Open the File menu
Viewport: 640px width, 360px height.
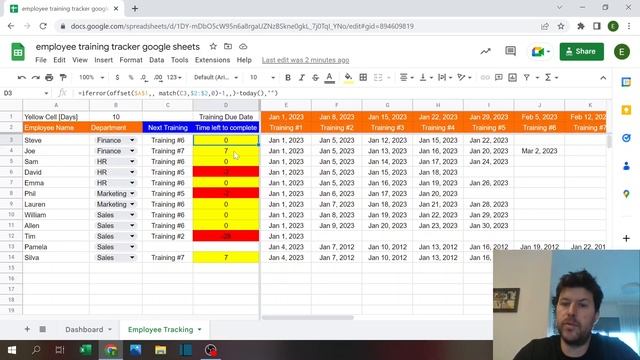tap(41, 60)
